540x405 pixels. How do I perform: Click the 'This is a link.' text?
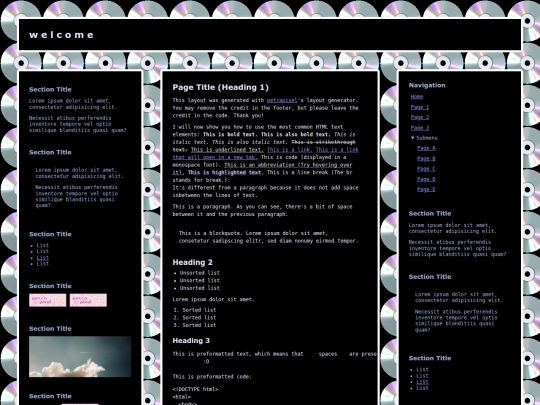pyautogui.click(x=290, y=149)
